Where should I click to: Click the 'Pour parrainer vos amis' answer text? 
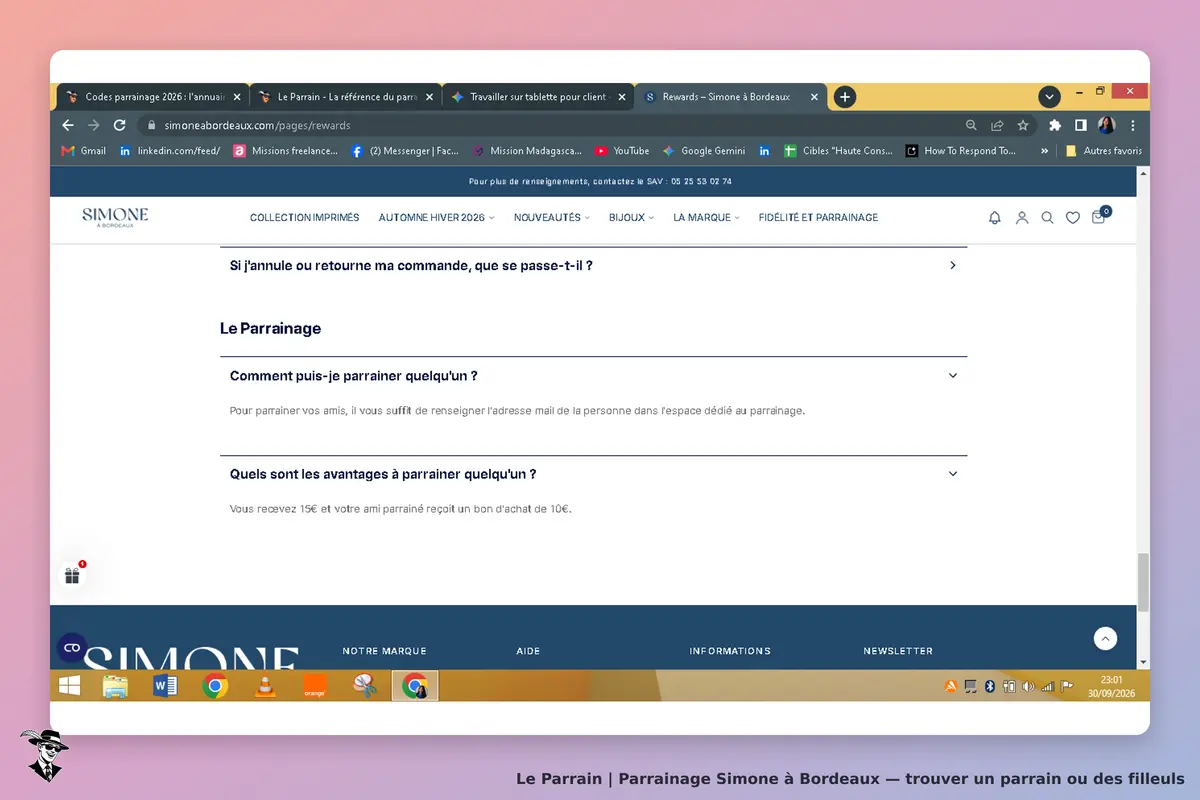pos(517,411)
